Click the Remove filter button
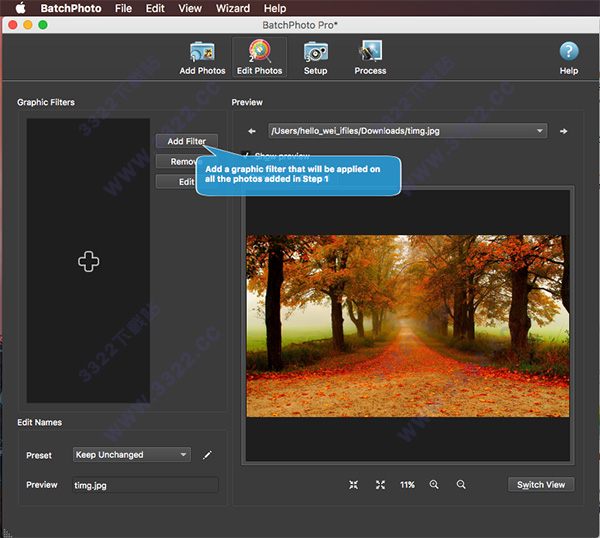The image size is (600, 538). (176, 161)
